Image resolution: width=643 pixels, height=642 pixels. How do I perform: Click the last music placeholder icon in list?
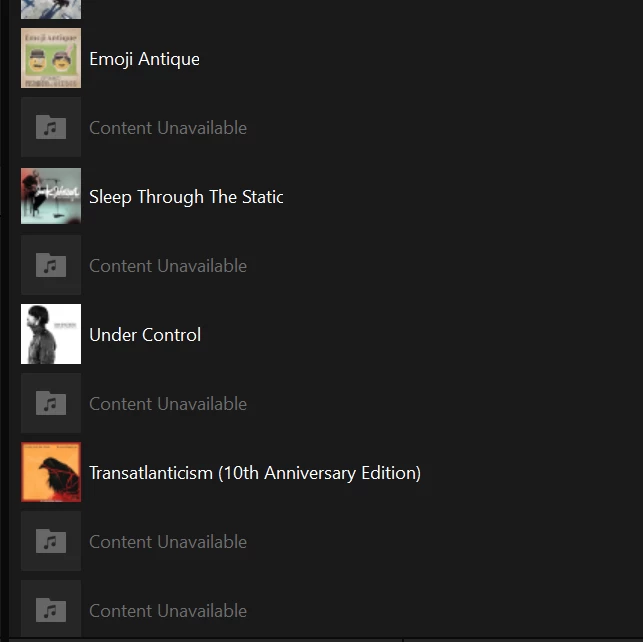click(x=51, y=610)
